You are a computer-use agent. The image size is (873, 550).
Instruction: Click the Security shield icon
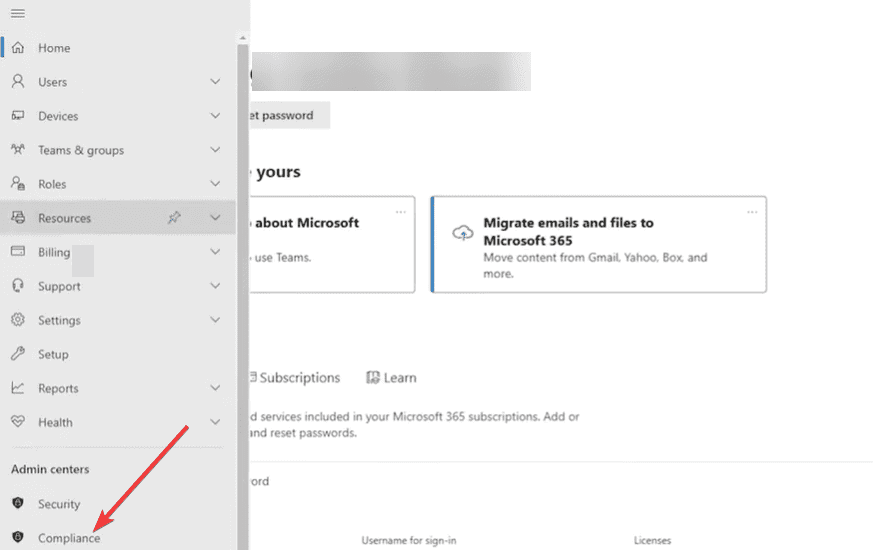tap(18, 503)
